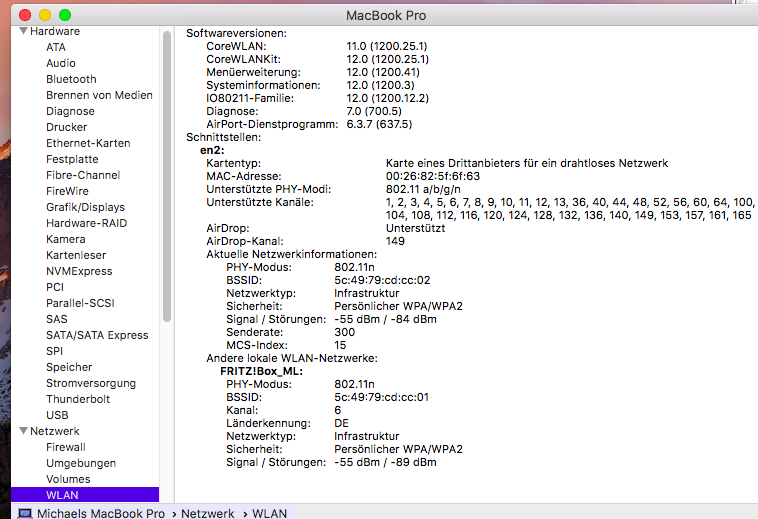Click 802.11 a/b/g/n PHY modes value
The image size is (758, 519).
pos(423,189)
